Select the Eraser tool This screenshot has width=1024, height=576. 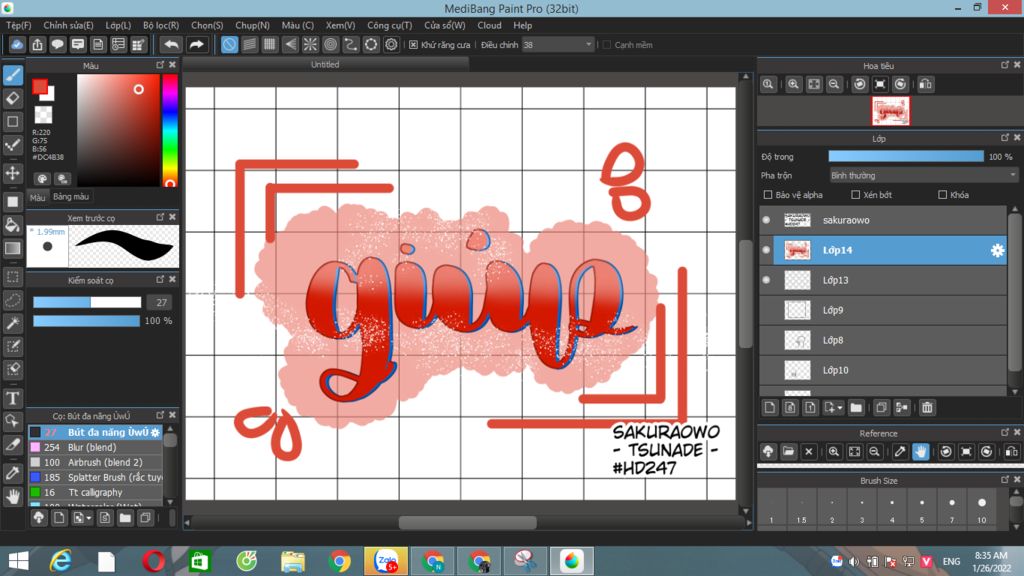pos(13,99)
